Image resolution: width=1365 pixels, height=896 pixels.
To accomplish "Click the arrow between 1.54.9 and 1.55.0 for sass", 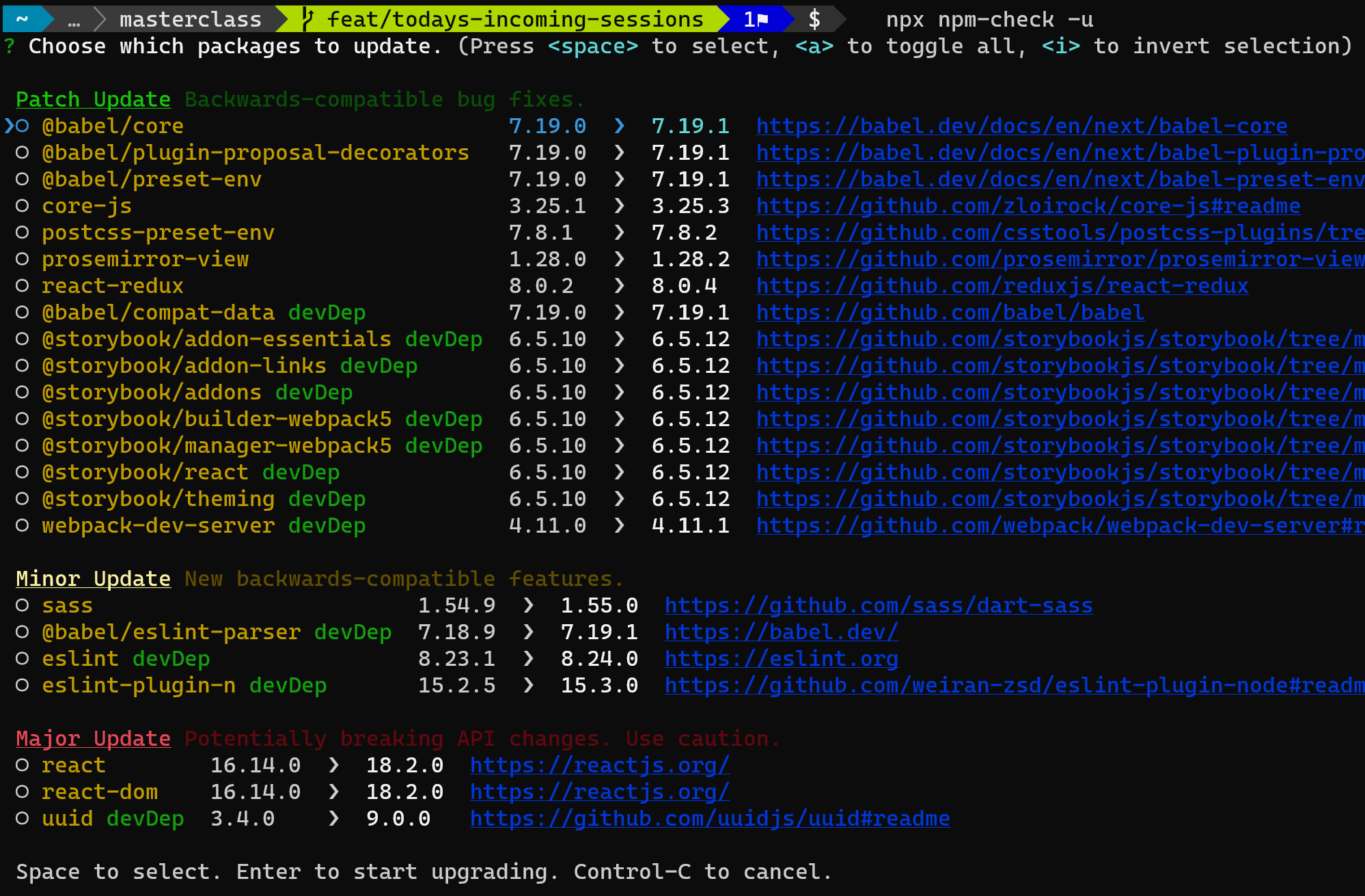I will tap(528, 606).
